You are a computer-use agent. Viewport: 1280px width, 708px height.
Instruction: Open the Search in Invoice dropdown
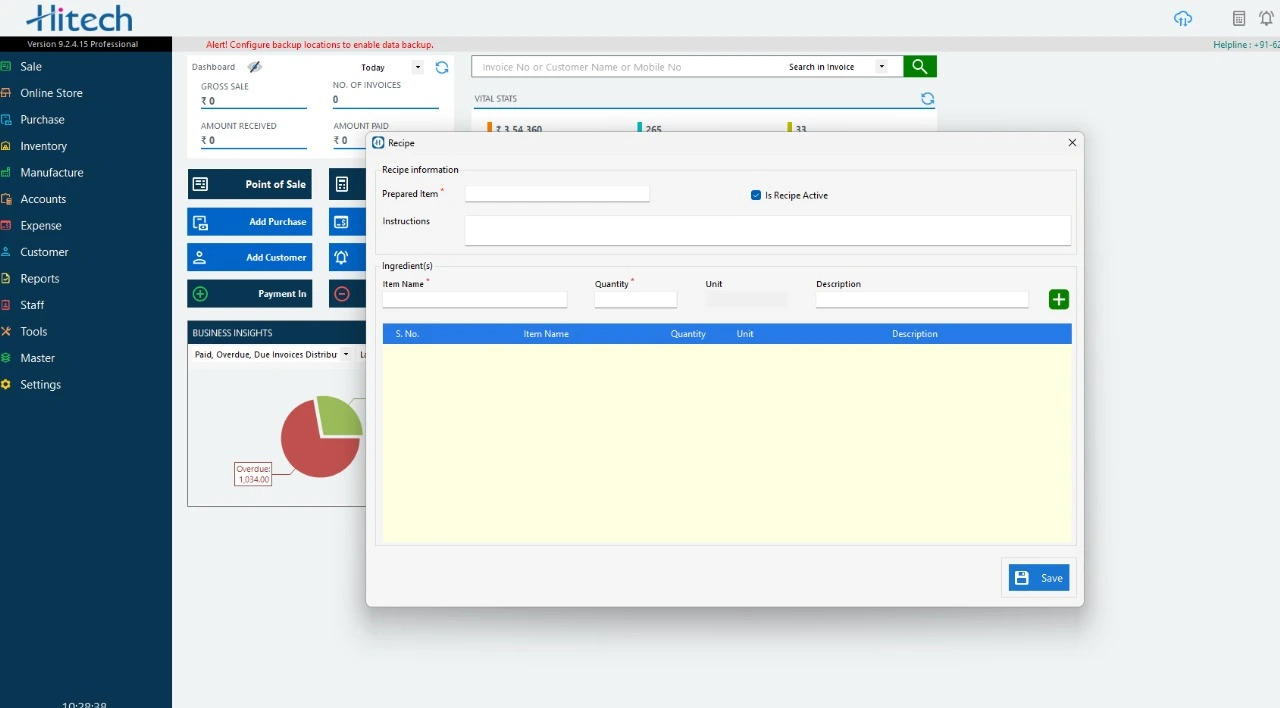[x=881, y=67]
